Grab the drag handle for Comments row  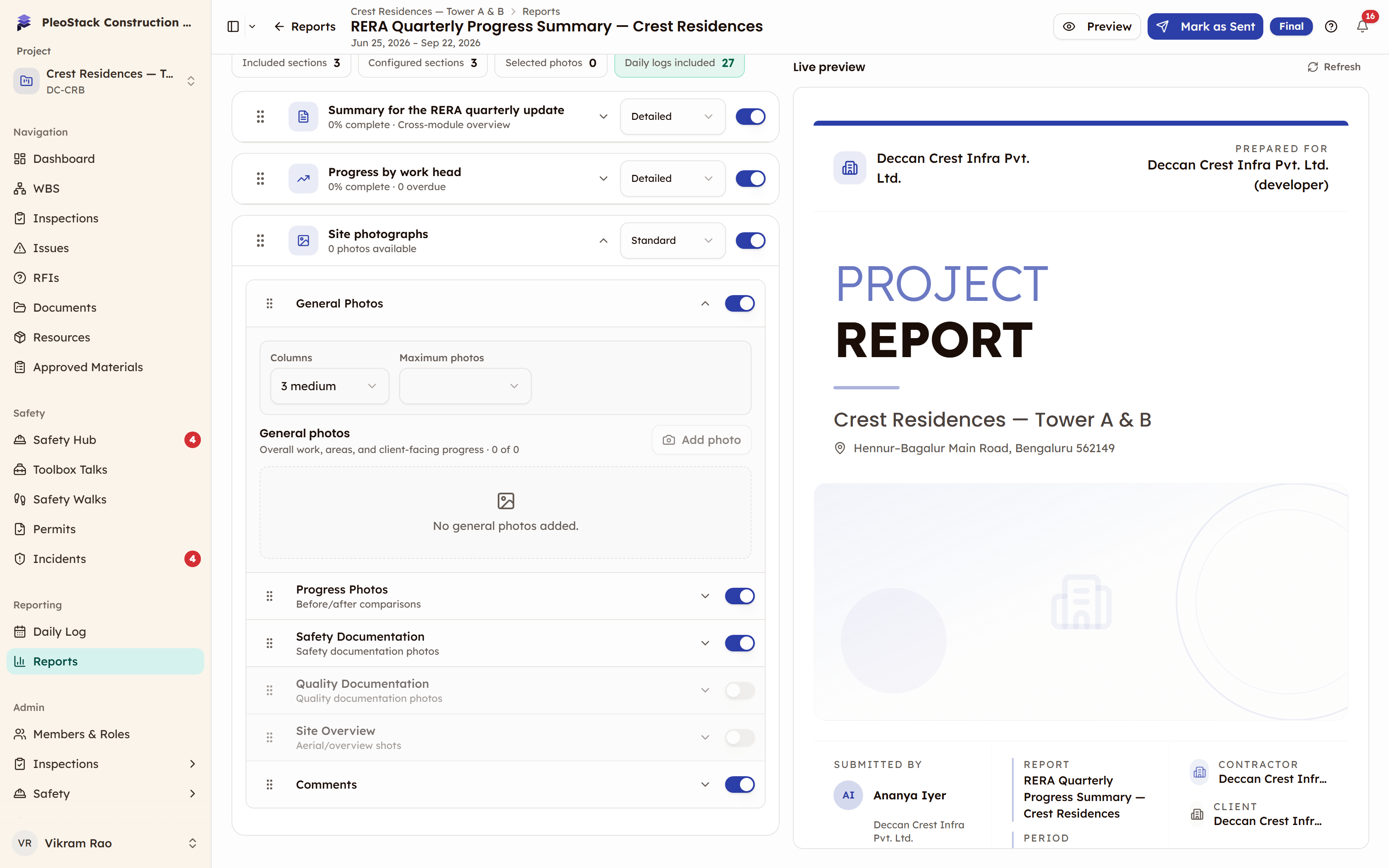point(270,785)
